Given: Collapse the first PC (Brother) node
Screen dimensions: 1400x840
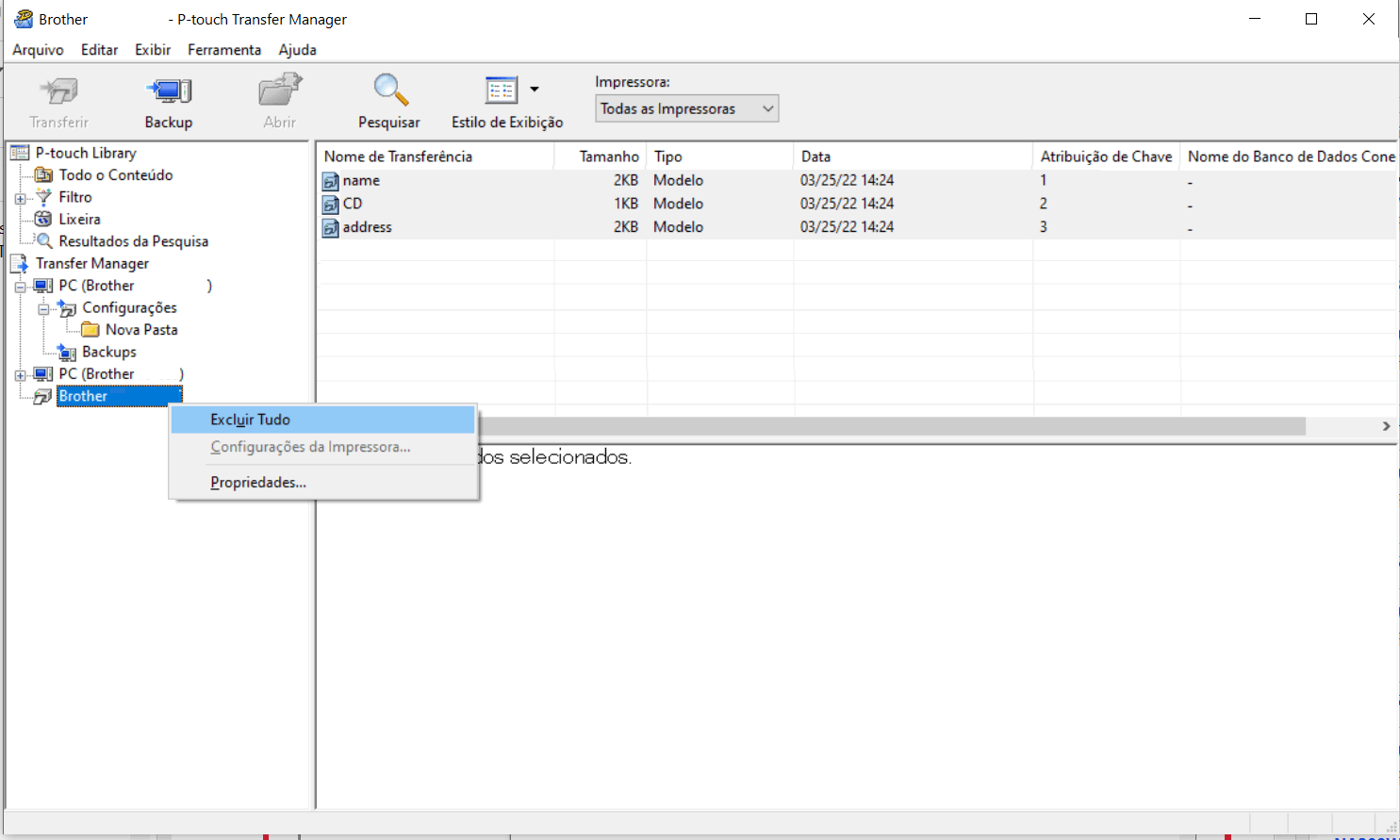Looking at the screenshot, I should point(20,287).
